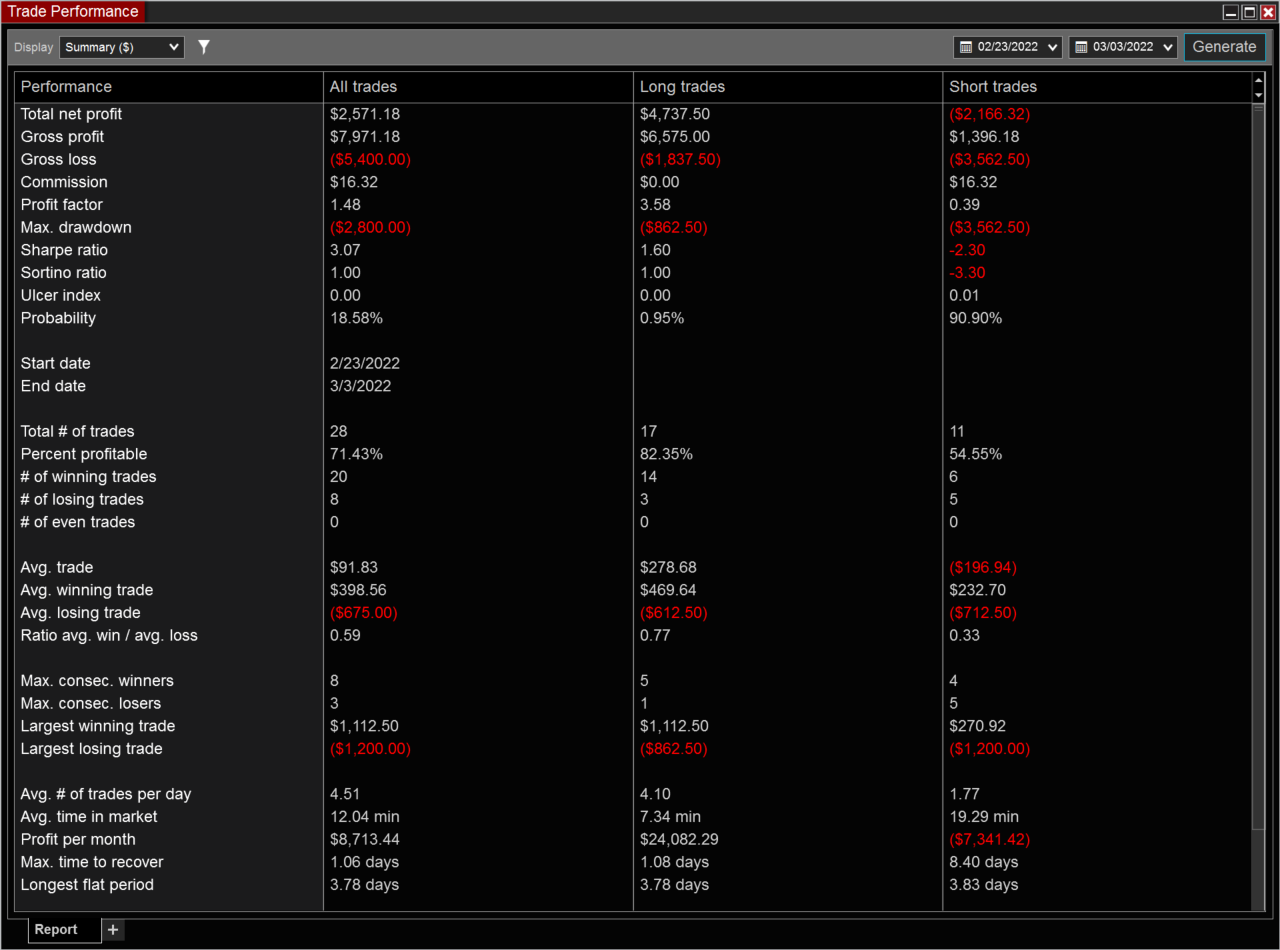Select the ($862.50) long largest losing trade
1280x950 pixels.
(676, 749)
